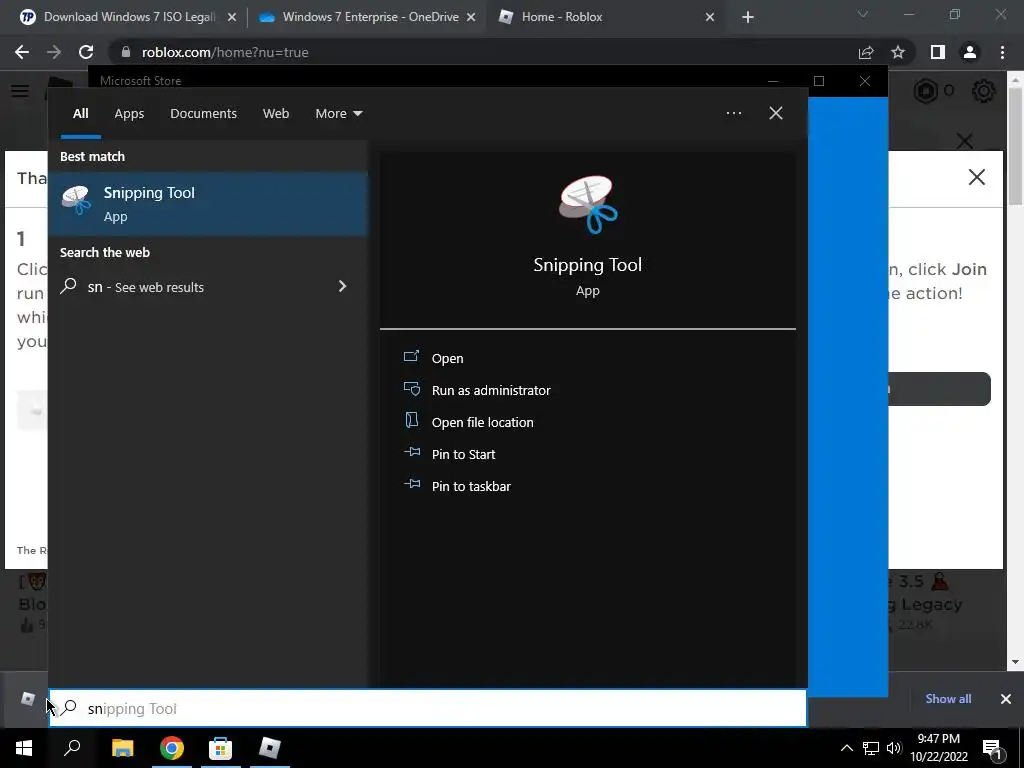Close the Roblox dialog with X

[976, 177]
